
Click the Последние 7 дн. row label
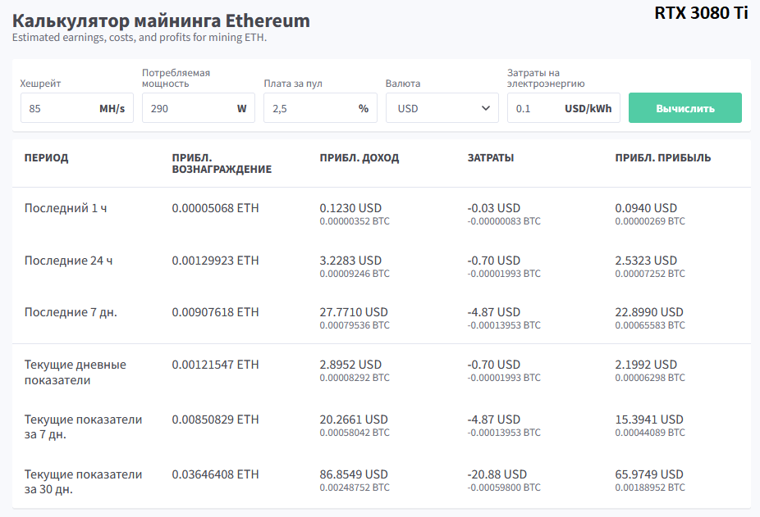click(x=70, y=312)
